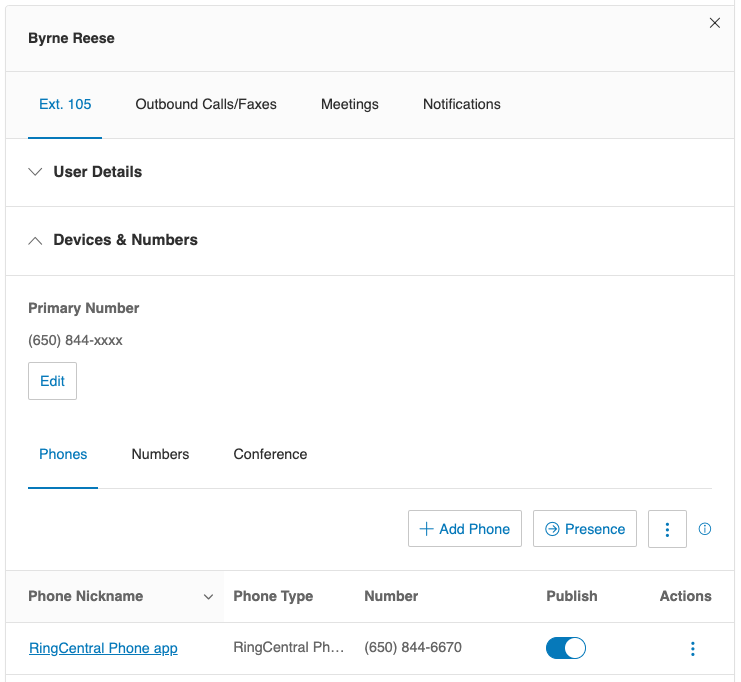Click the Actions column header
This screenshot has width=741, height=682.
(x=686, y=596)
